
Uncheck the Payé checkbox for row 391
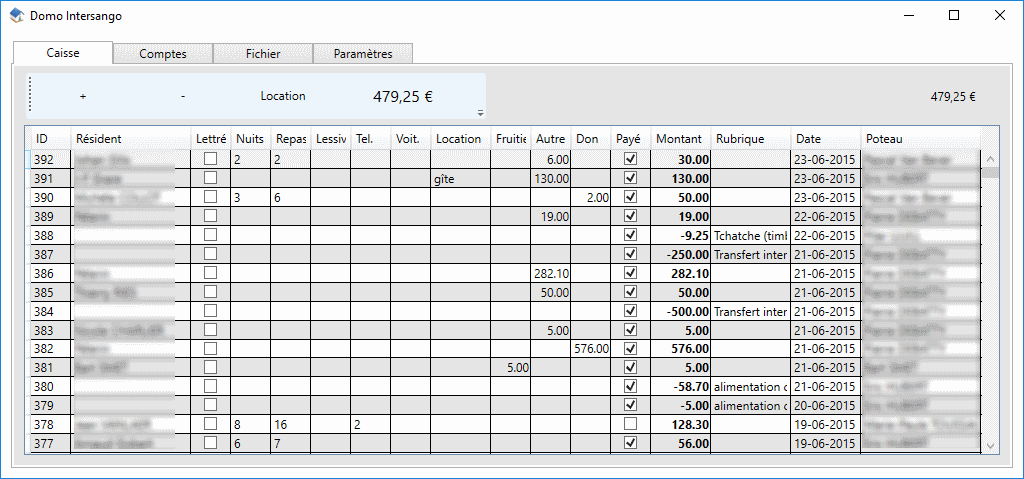click(x=630, y=178)
